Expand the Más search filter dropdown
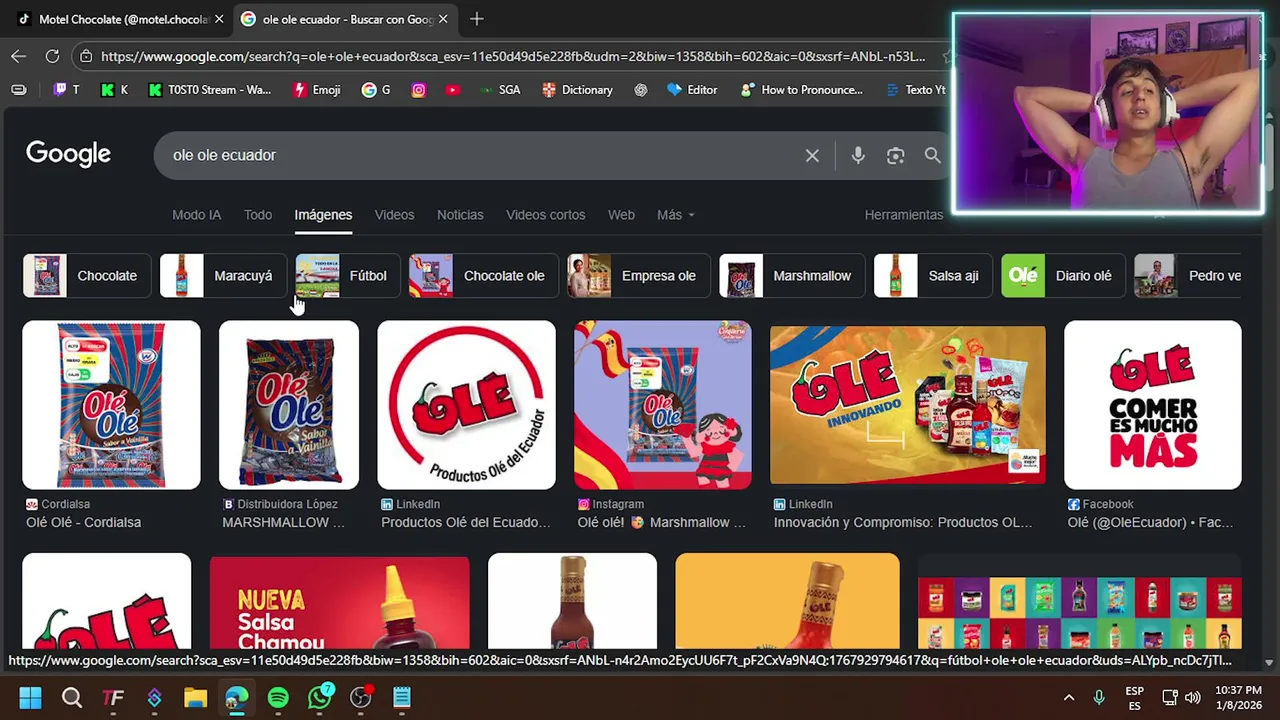This screenshot has width=1280, height=720. (x=675, y=215)
